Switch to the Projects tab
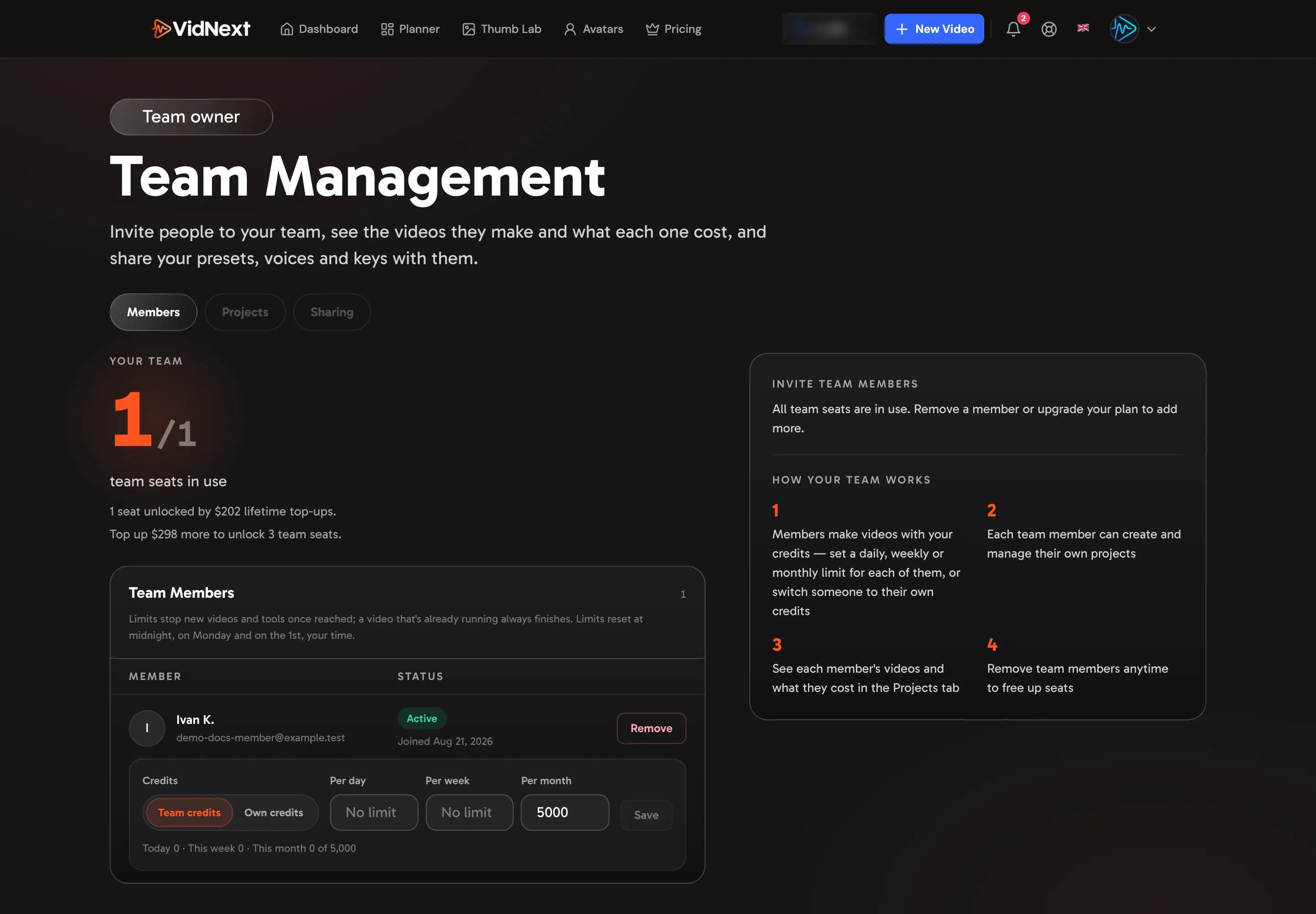 245,312
